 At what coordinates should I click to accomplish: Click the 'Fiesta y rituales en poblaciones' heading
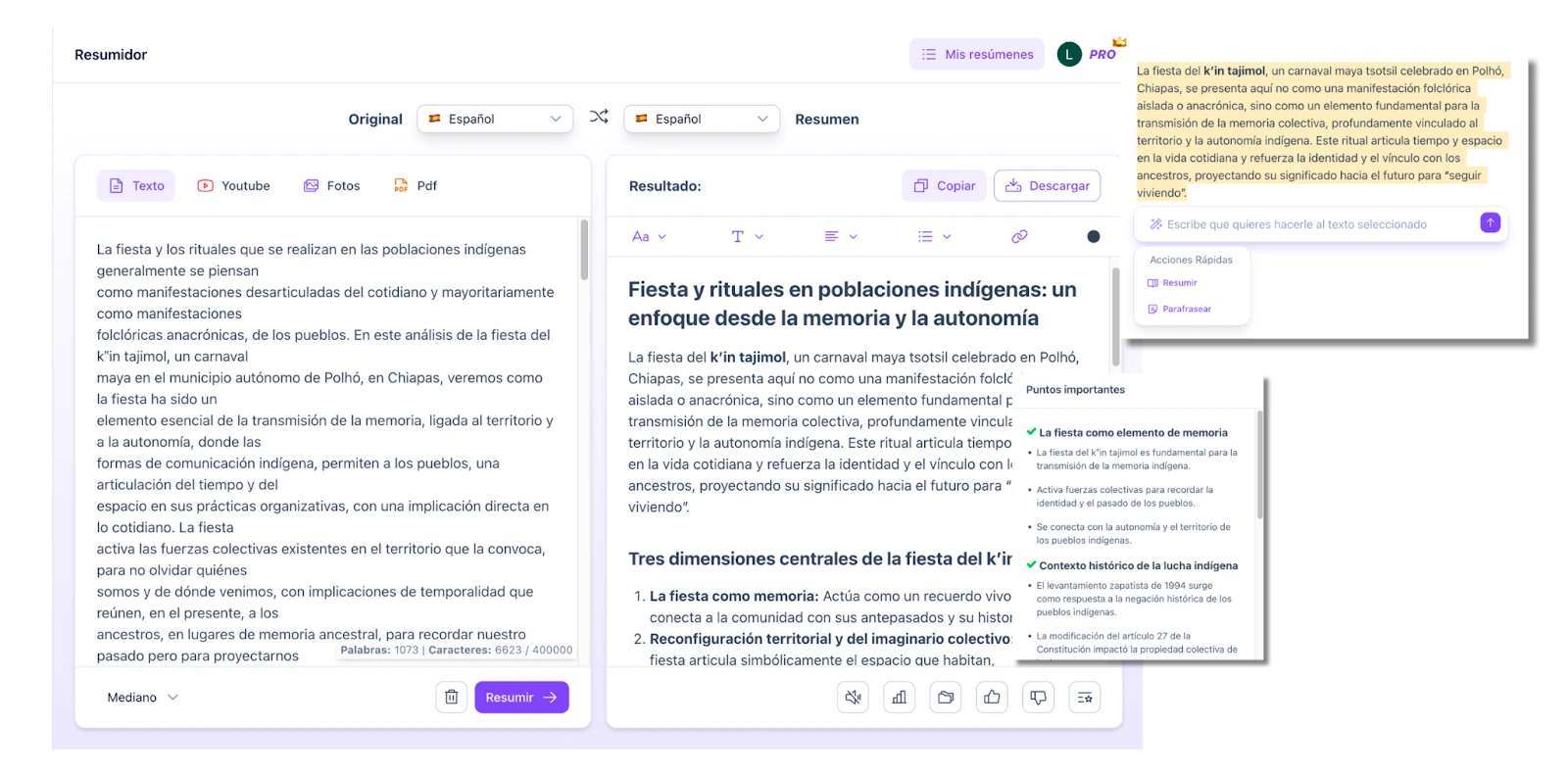click(x=853, y=304)
